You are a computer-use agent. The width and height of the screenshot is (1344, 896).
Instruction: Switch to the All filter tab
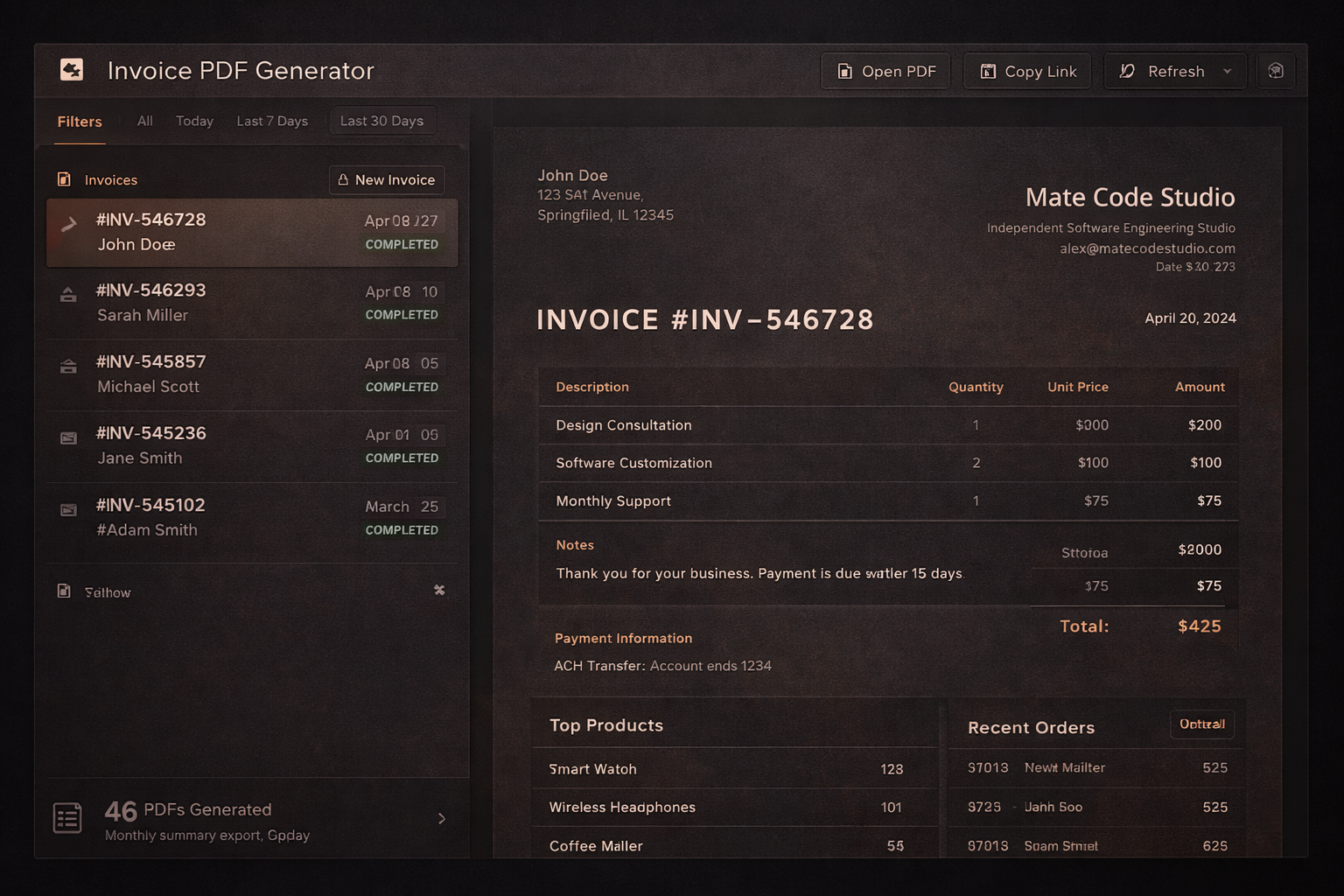click(144, 121)
